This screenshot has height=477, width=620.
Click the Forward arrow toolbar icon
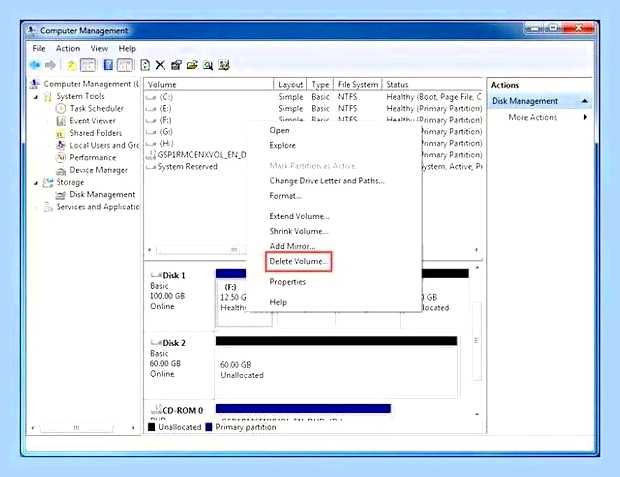pyautogui.click(x=50, y=65)
